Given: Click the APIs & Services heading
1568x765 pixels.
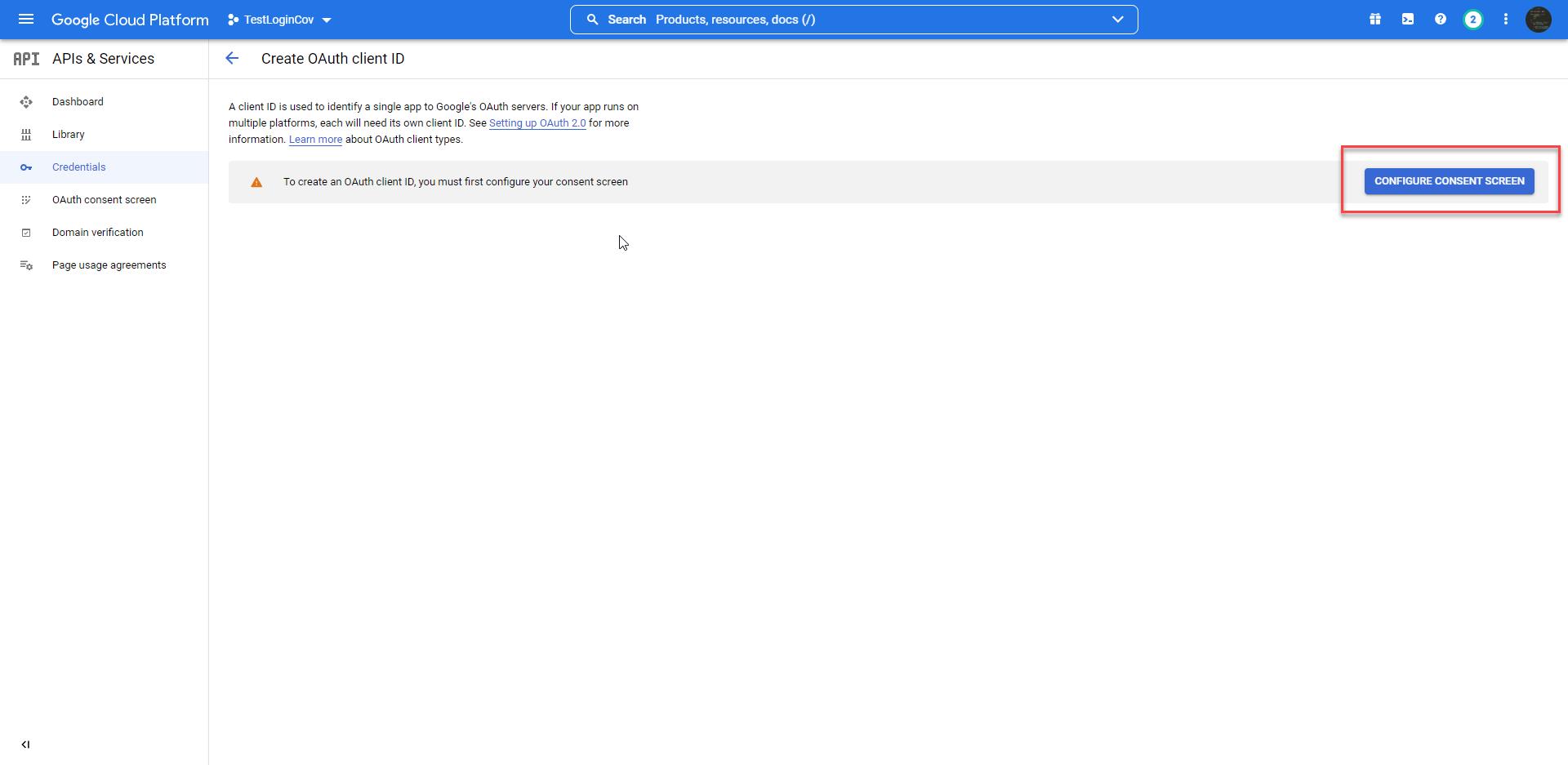Looking at the screenshot, I should coord(103,59).
